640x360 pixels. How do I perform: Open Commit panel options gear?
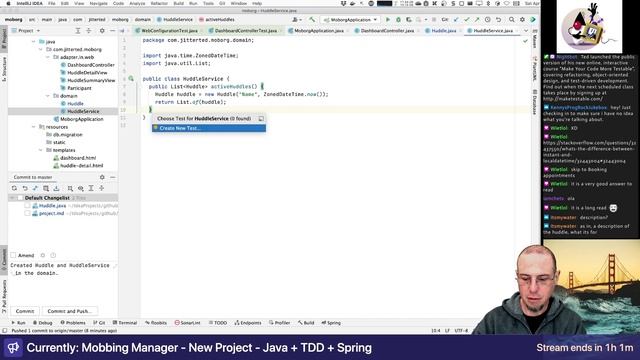coord(102,177)
